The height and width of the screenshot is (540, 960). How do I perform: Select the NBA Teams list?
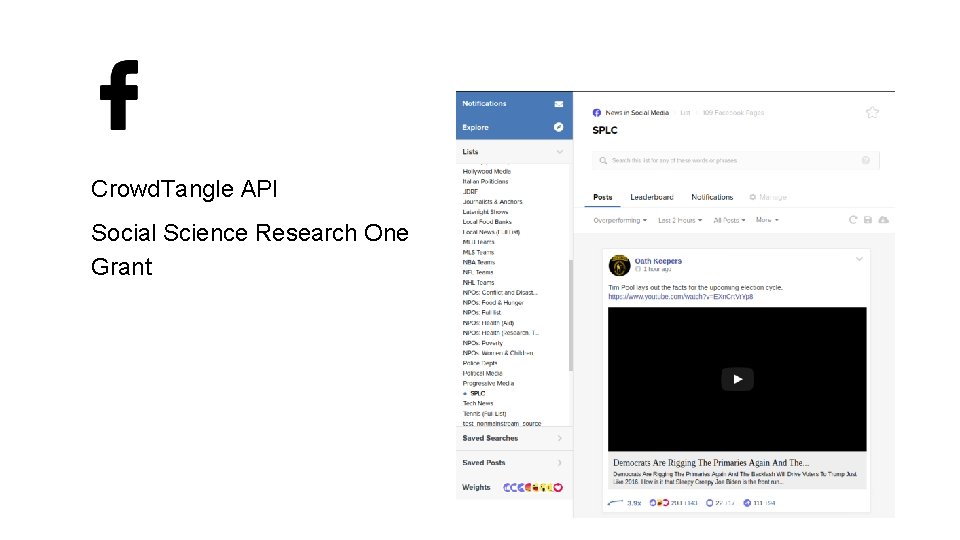[x=479, y=262]
